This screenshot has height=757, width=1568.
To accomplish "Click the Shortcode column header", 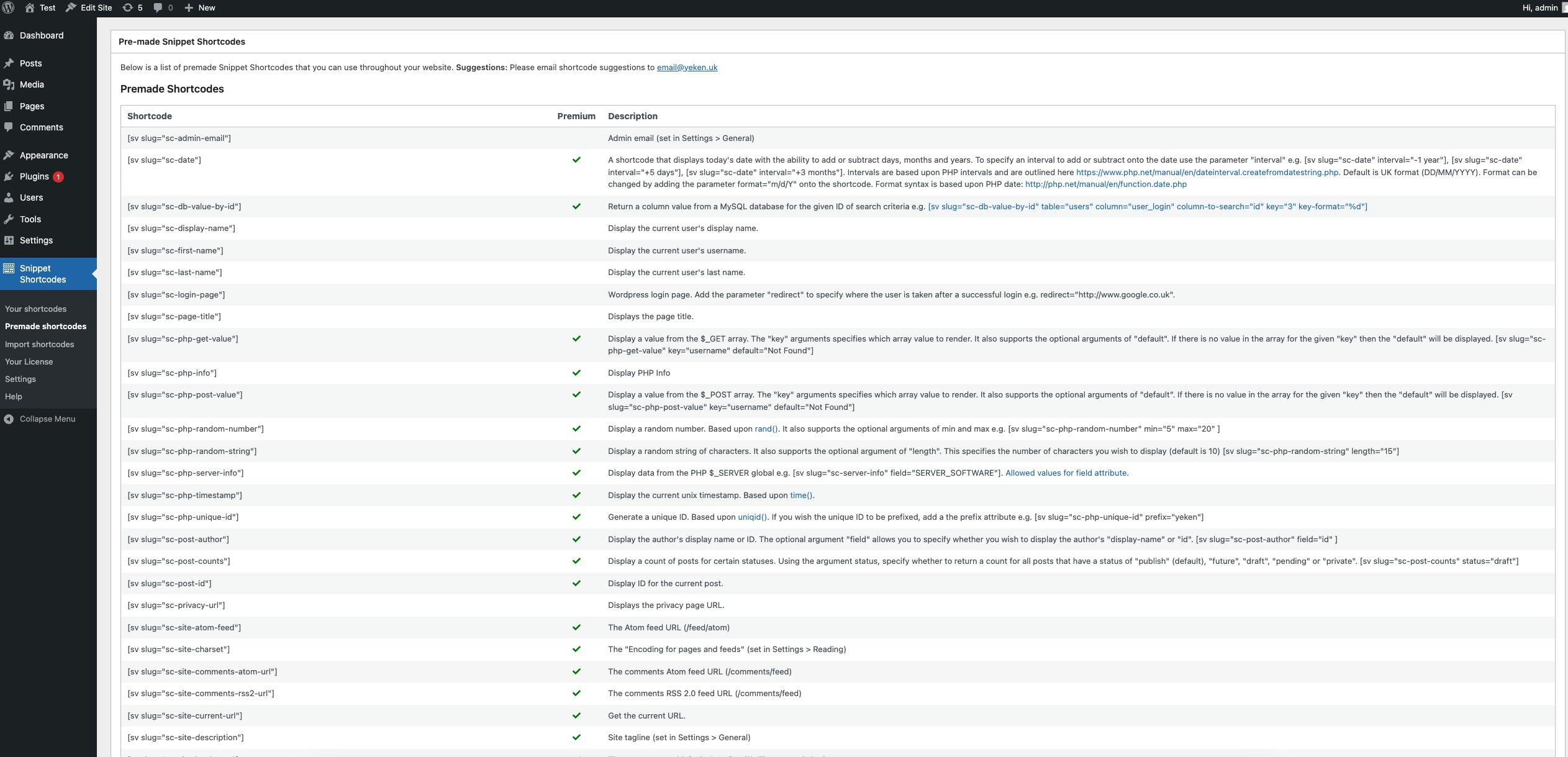I will (x=150, y=116).
